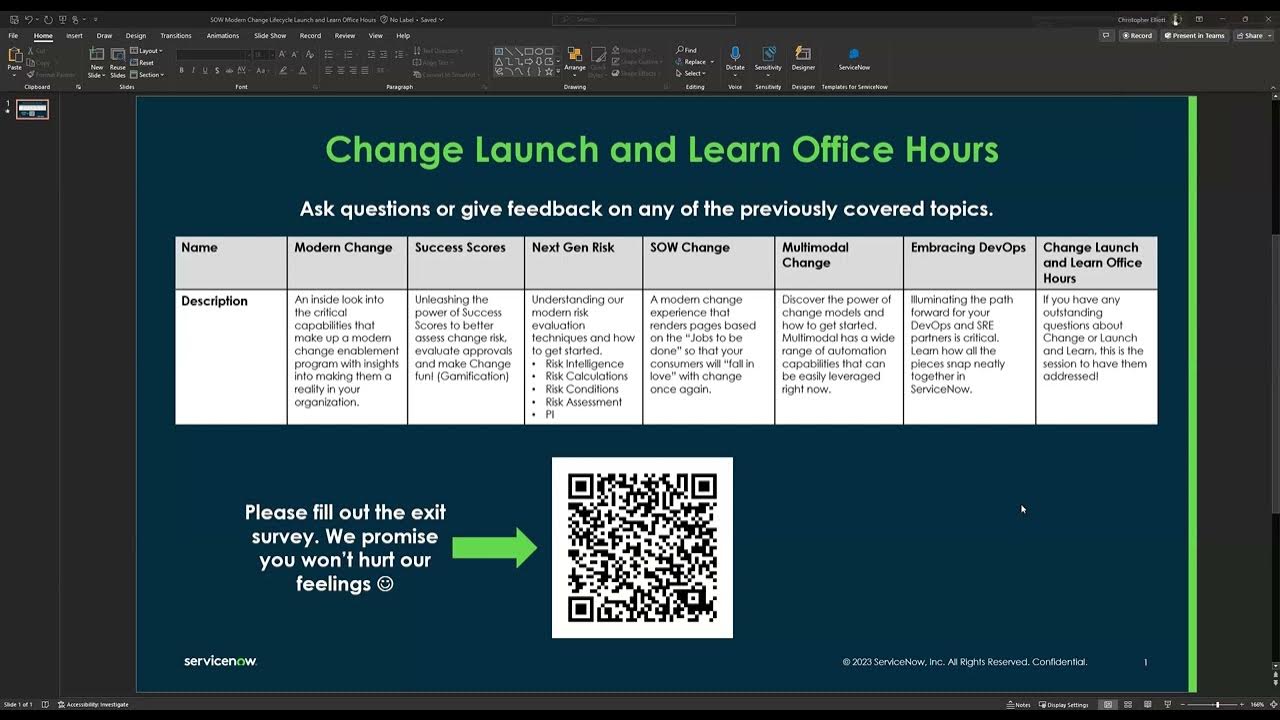Open the File menu
The height and width of the screenshot is (720, 1280).
pyautogui.click(x=13, y=35)
